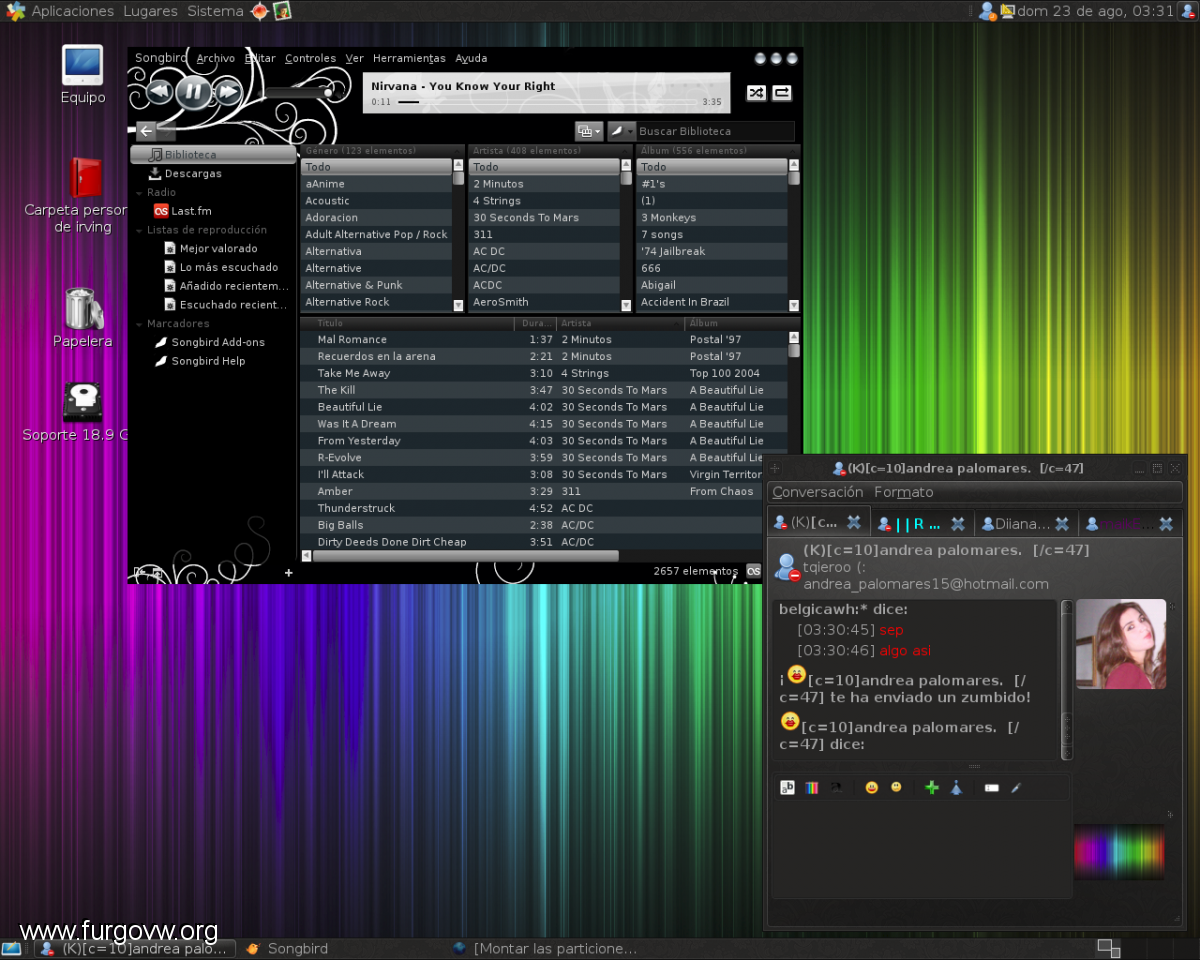This screenshot has height=960, width=1200.
Task: Click andrea palomares's display picture
Action: 1121,644
